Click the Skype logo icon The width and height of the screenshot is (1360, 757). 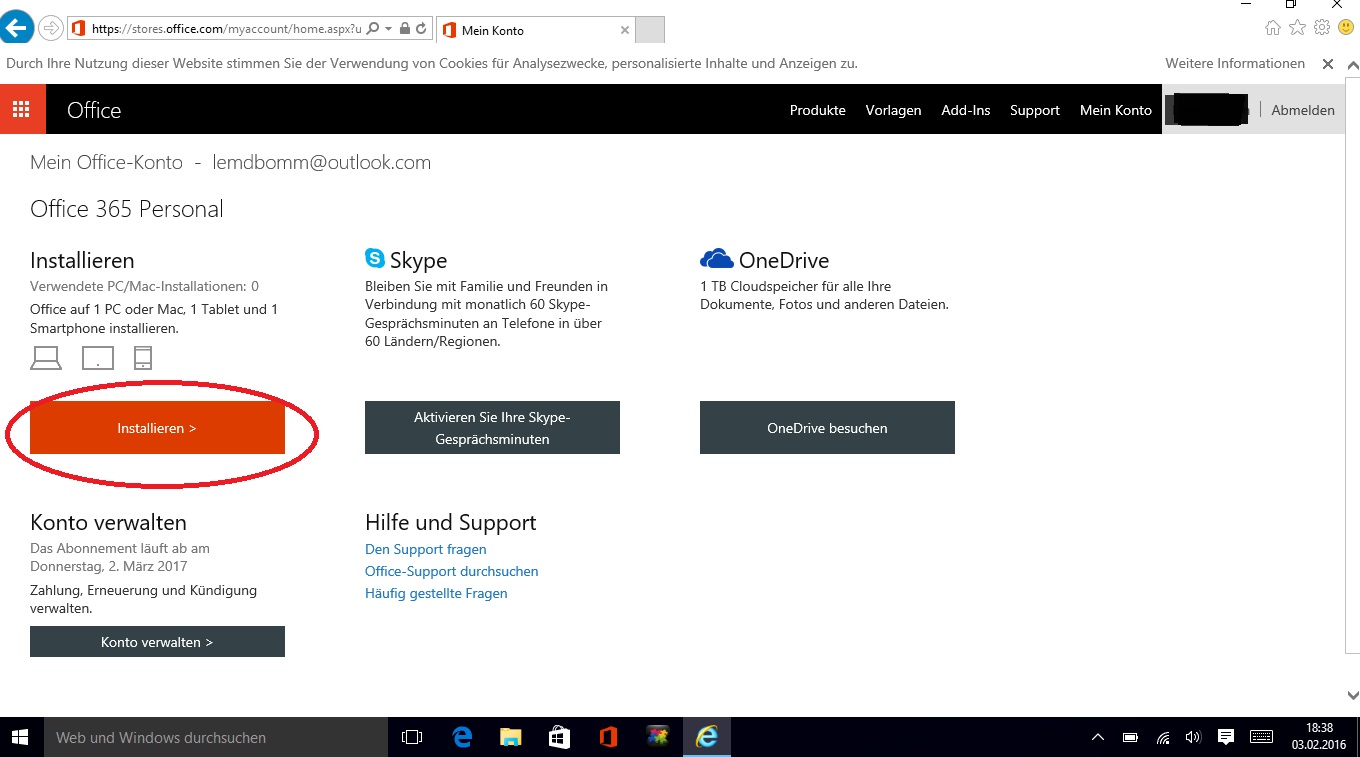tap(374, 258)
